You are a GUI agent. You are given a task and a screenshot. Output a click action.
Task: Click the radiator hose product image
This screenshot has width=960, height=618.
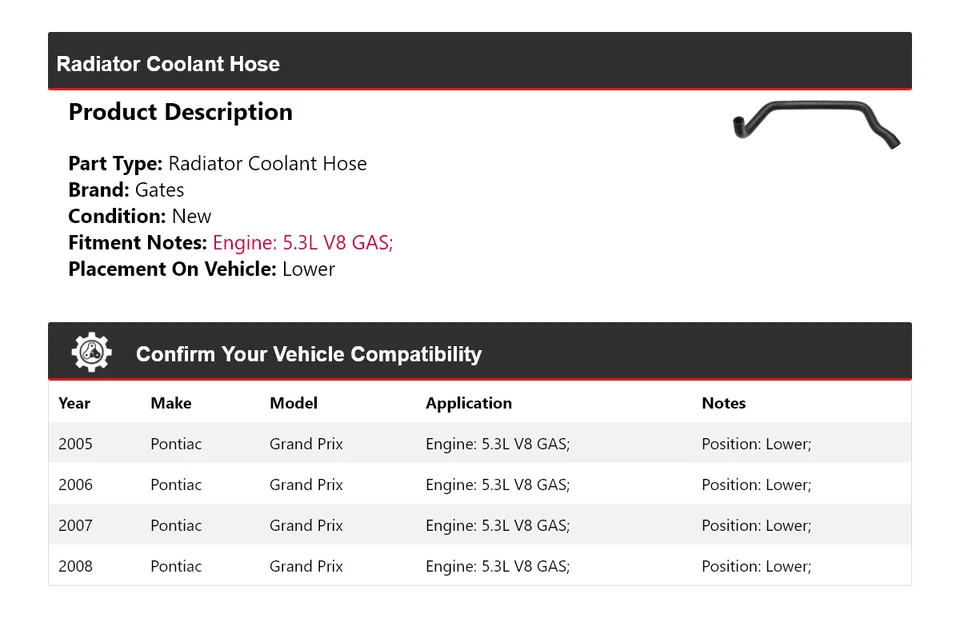pos(815,124)
